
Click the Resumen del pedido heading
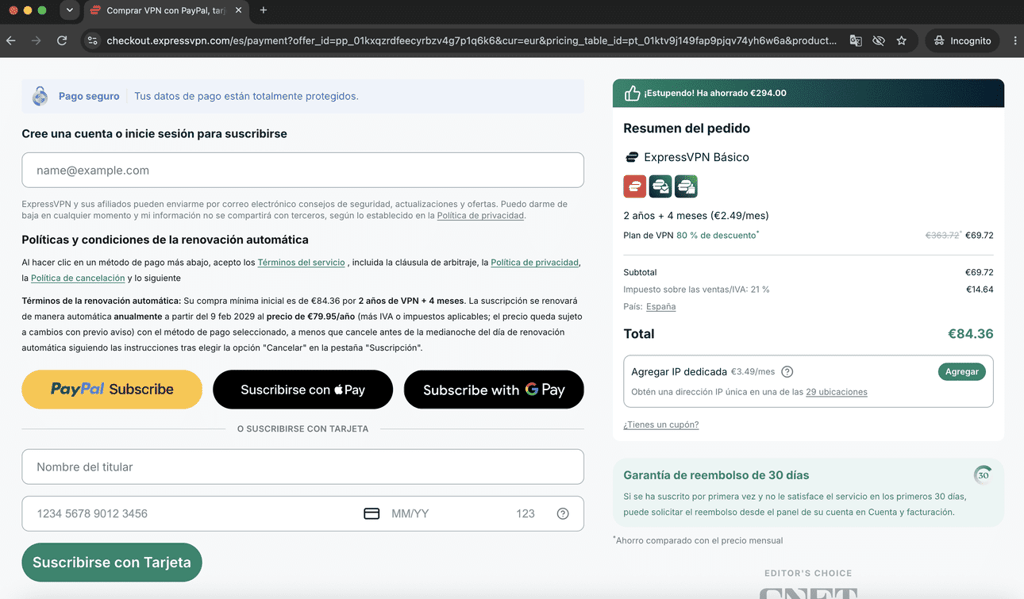coord(686,128)
